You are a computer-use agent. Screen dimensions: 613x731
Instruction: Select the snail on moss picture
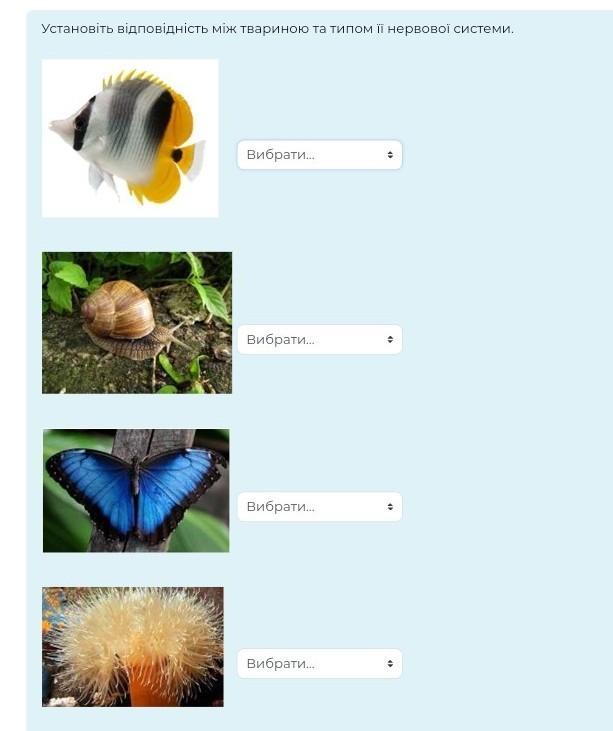137,323
